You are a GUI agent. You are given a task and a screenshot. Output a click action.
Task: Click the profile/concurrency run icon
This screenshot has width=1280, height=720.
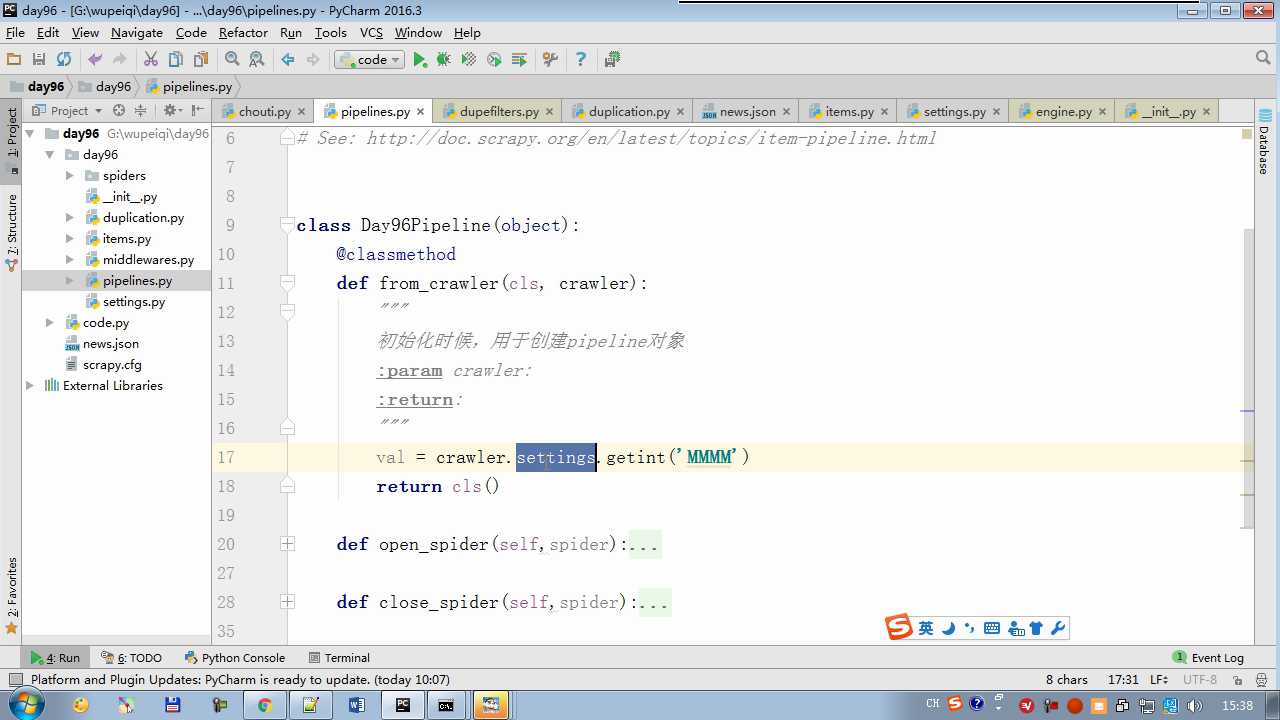coord(494,60)
